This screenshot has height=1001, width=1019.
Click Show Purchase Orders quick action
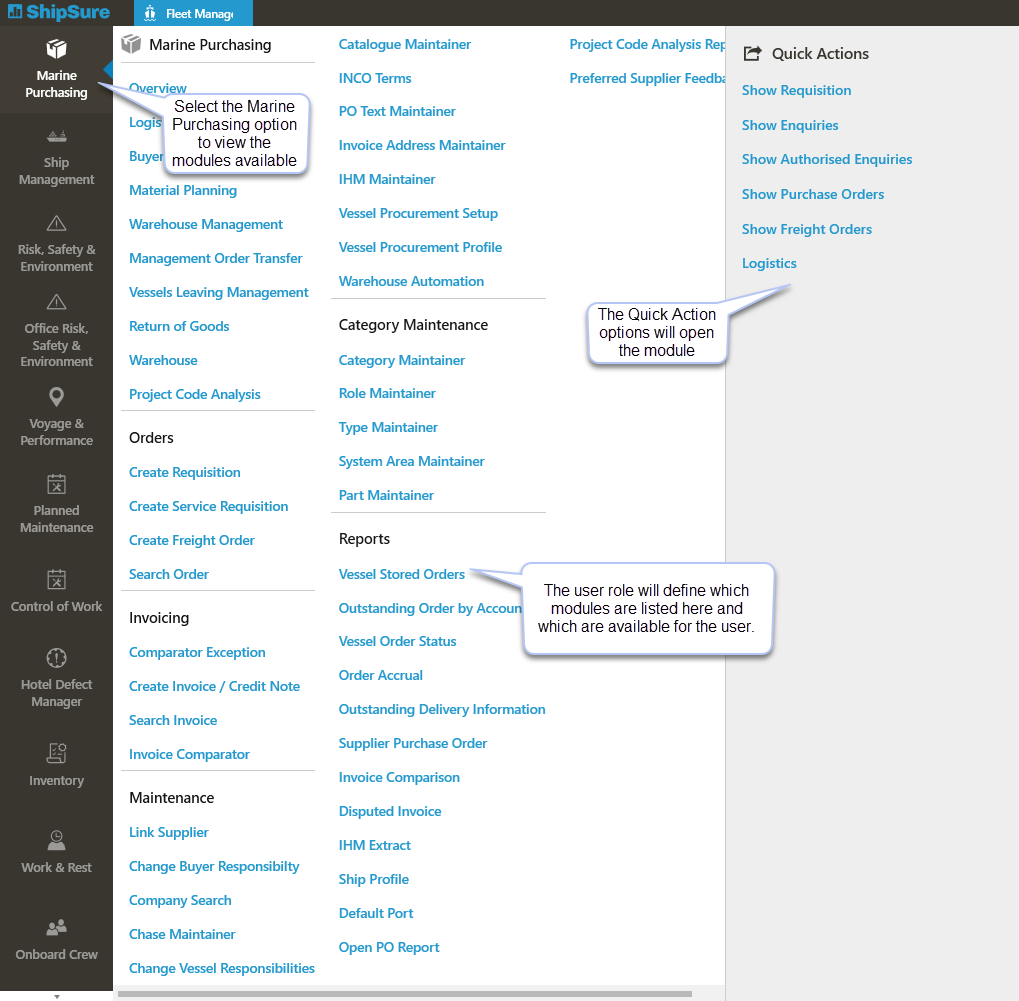812,195
